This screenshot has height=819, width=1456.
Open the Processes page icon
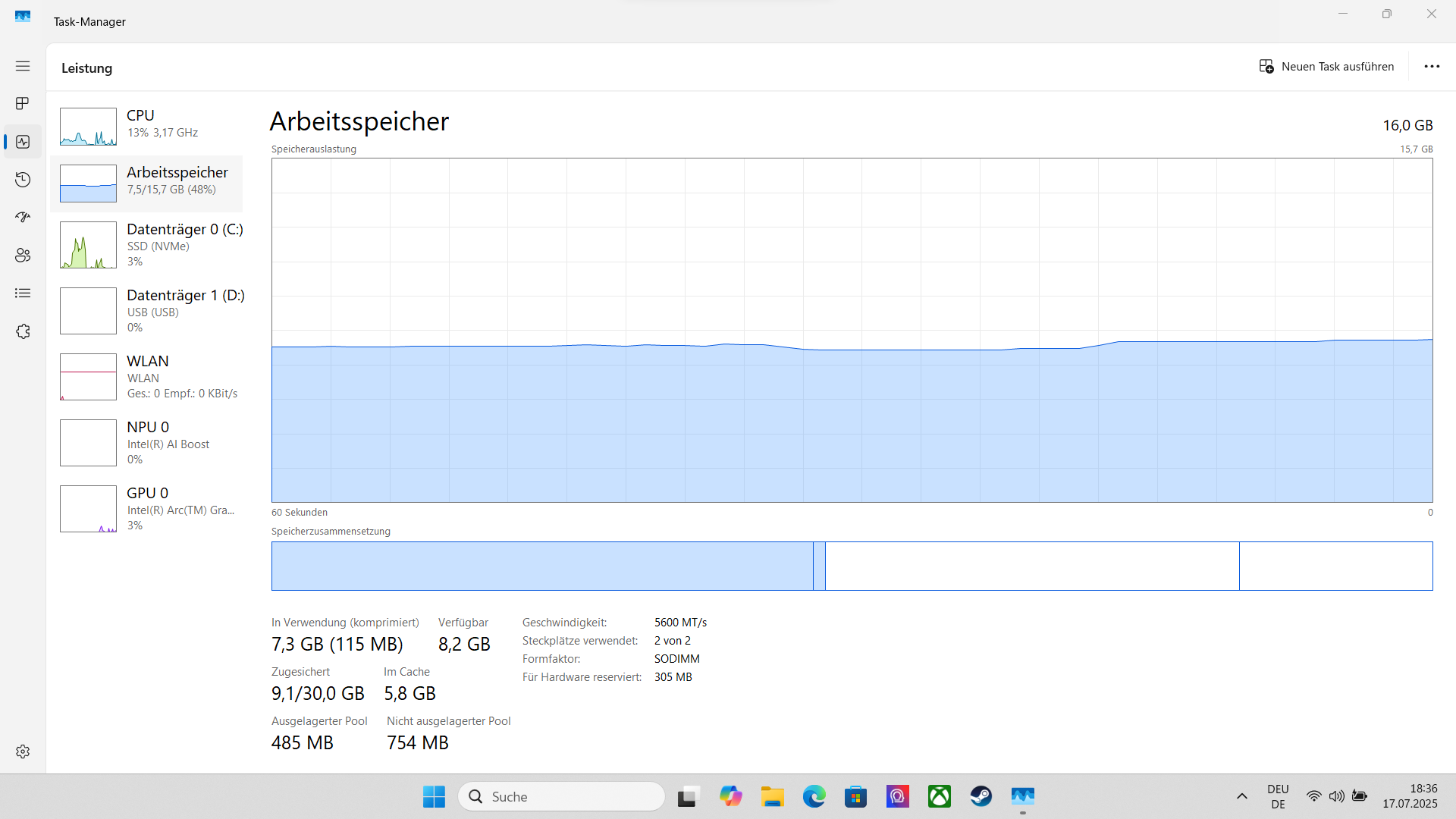[23, 103]
